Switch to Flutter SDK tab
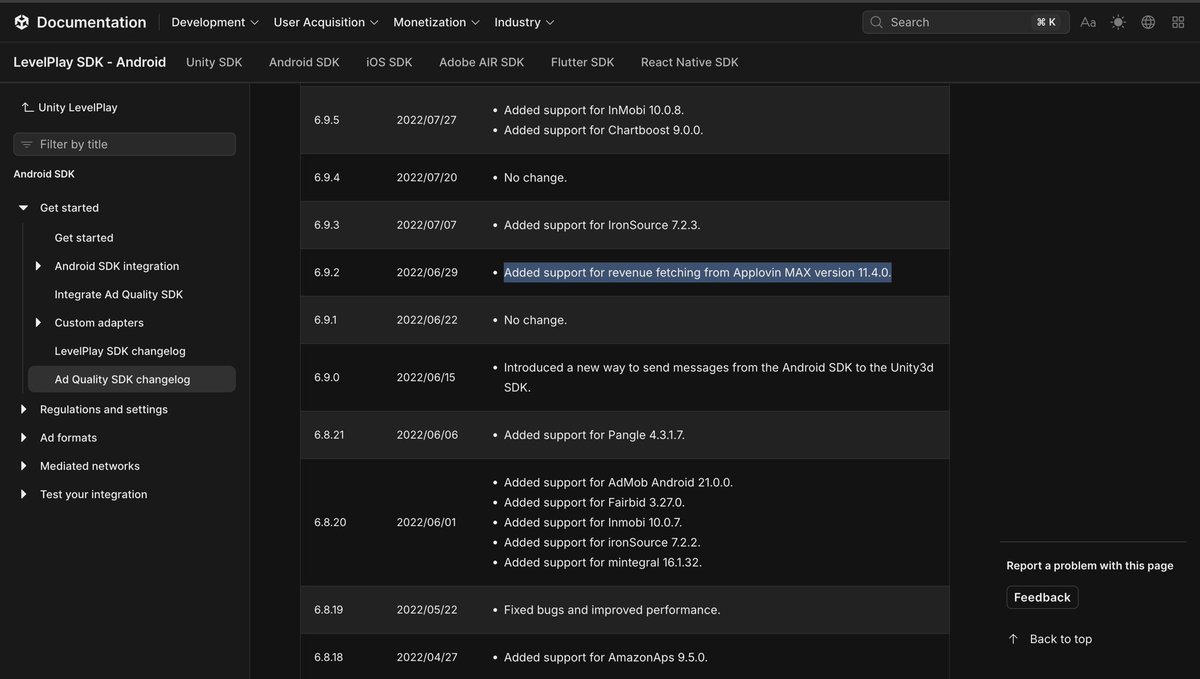The height and width of the screenshot is (679, 1200). 582,62
